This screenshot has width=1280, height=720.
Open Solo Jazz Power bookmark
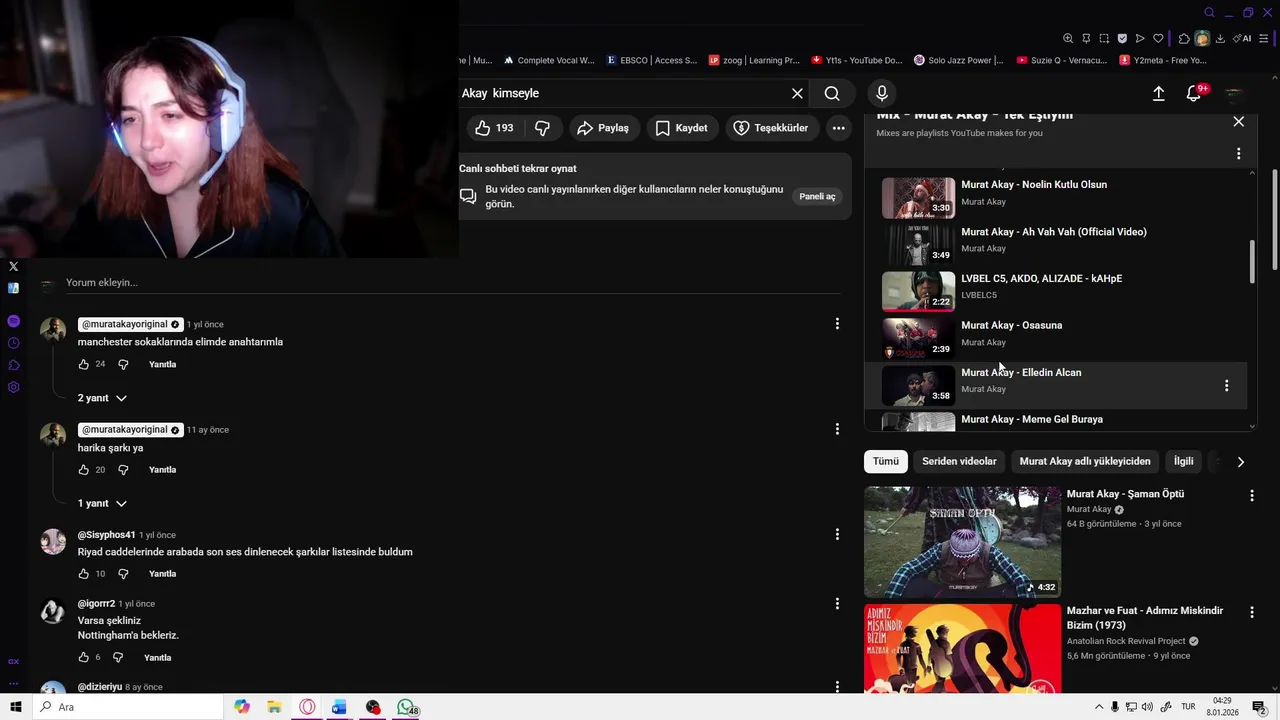[x=958, y=60]
